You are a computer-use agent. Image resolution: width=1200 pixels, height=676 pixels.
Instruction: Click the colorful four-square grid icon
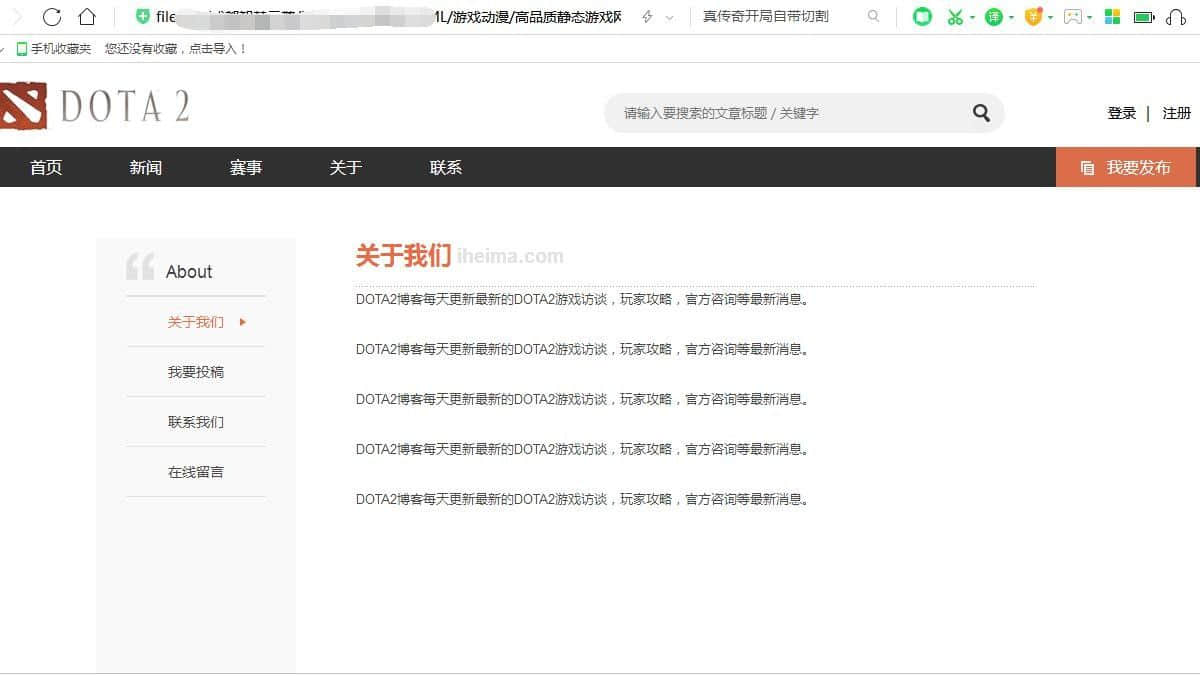coord(1112,17)
